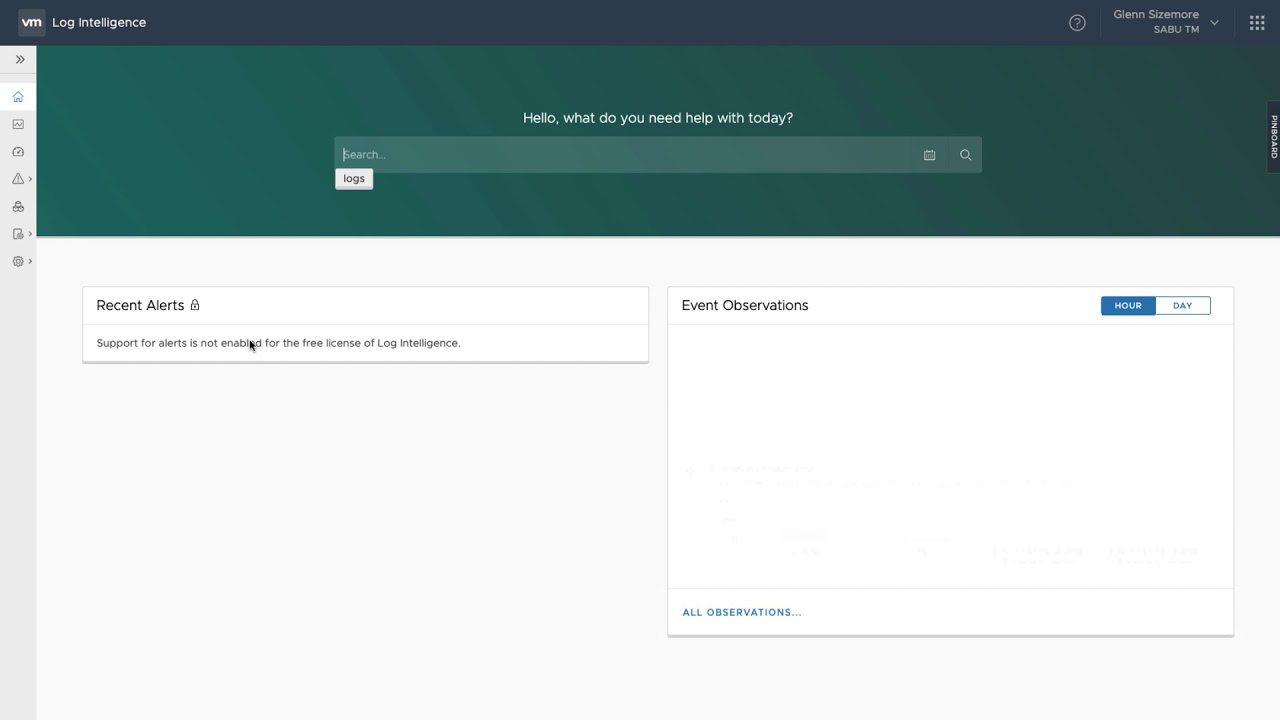1280x720 pixels.
Task: Click the Recent Alerts heading
Action: 140,305
